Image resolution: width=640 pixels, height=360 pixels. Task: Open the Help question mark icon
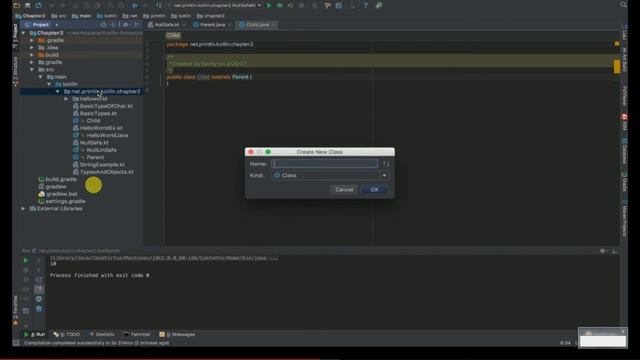365,5
